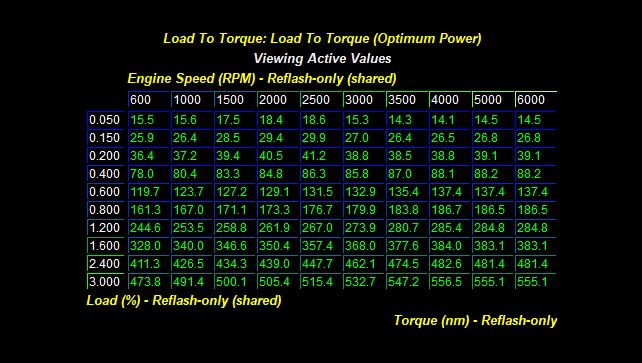This screenshot has height=363, width=642.
Task: Click the 0.600 load row header
Action: coord(105,192)
